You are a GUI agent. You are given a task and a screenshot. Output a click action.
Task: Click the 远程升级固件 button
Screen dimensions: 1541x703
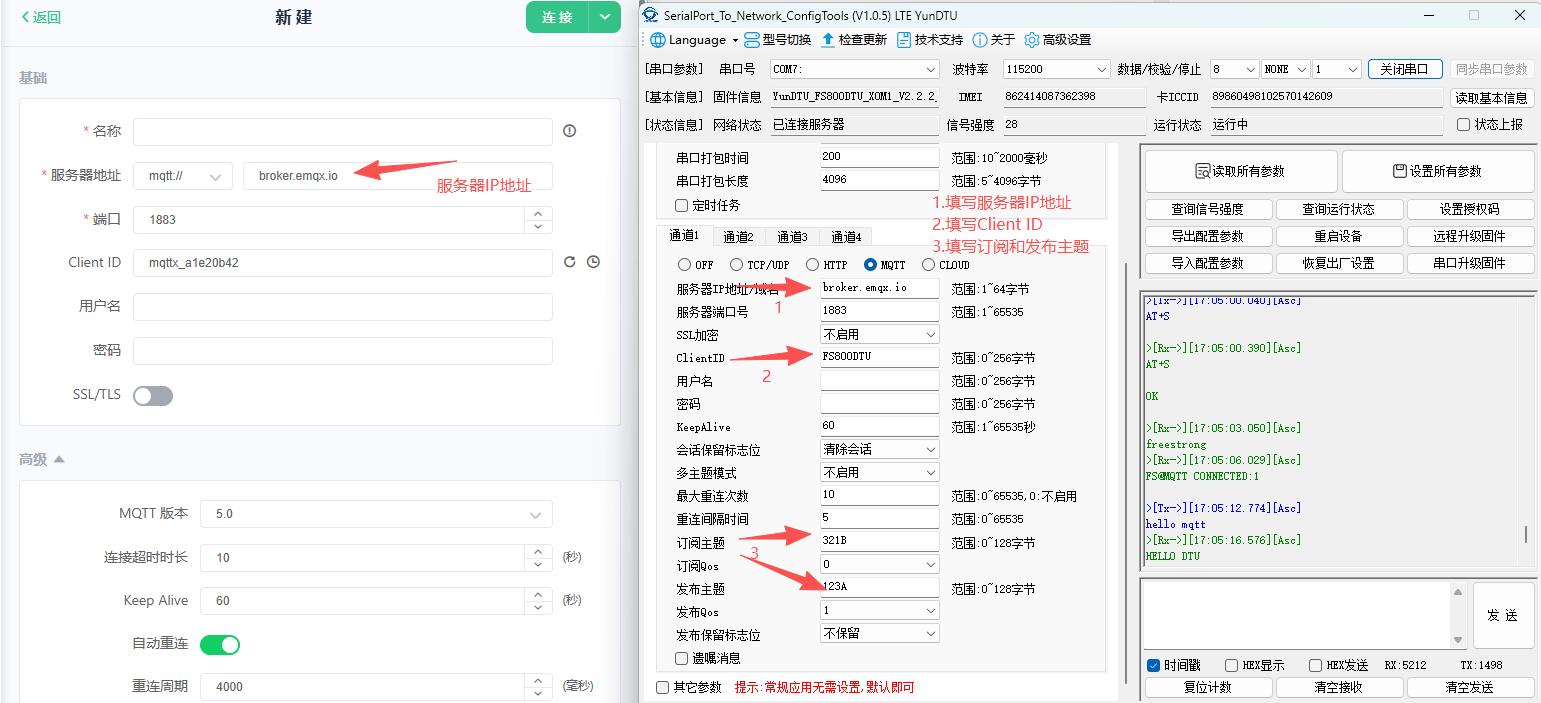coord(1470,236)
